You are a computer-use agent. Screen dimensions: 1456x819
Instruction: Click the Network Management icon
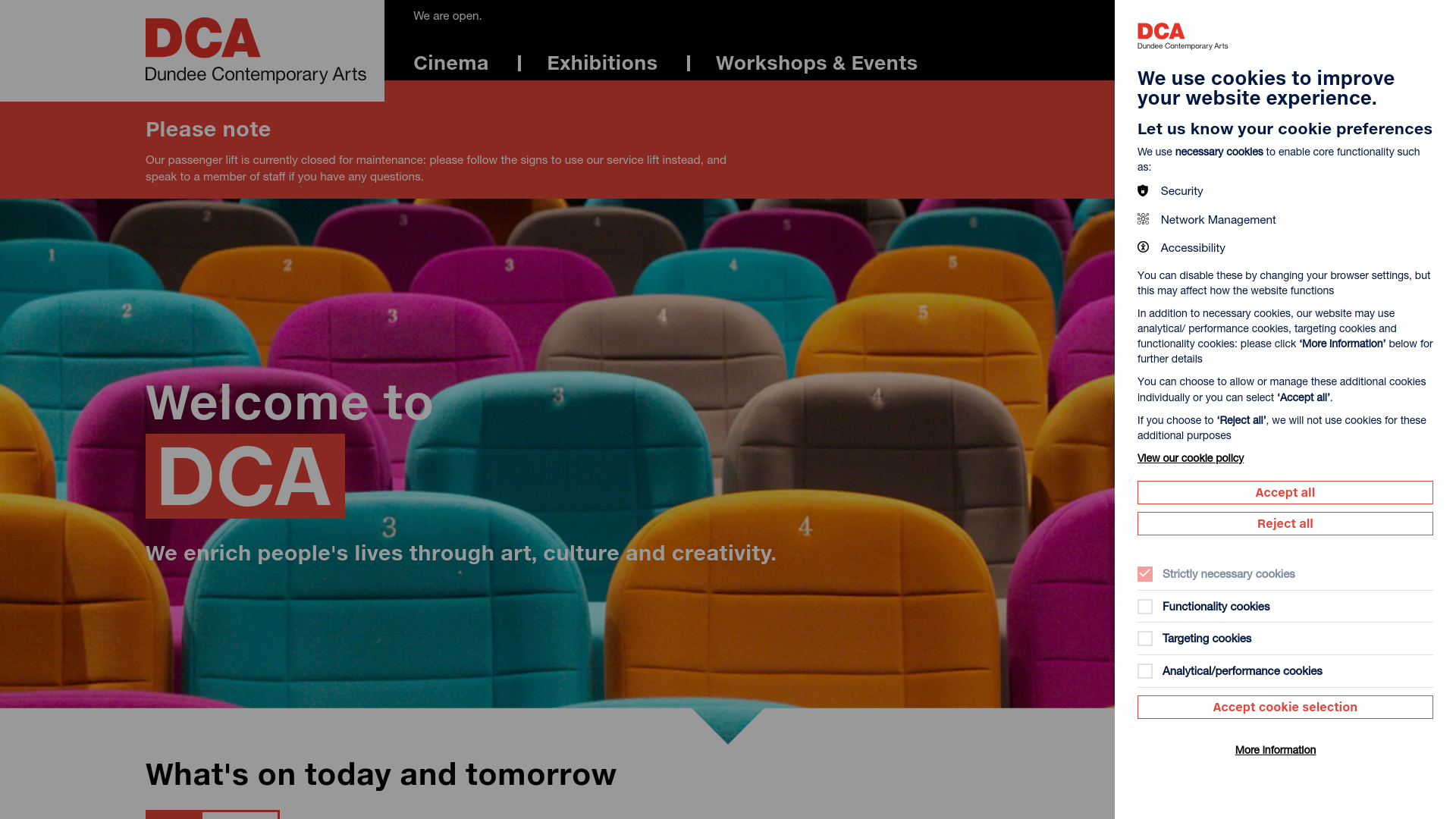click(x=1143, y=219)
